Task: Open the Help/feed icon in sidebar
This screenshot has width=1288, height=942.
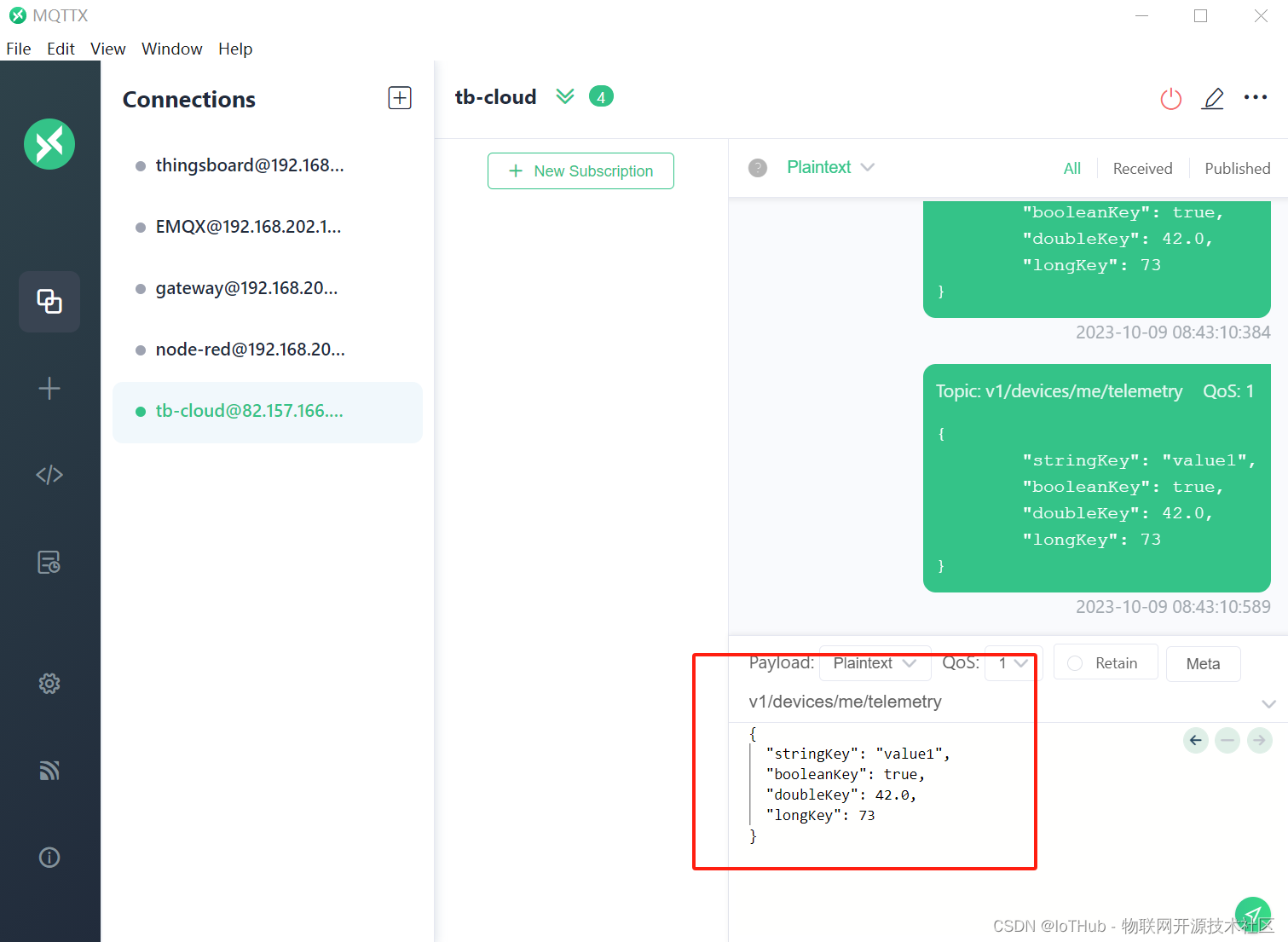Action: (49, 771)
